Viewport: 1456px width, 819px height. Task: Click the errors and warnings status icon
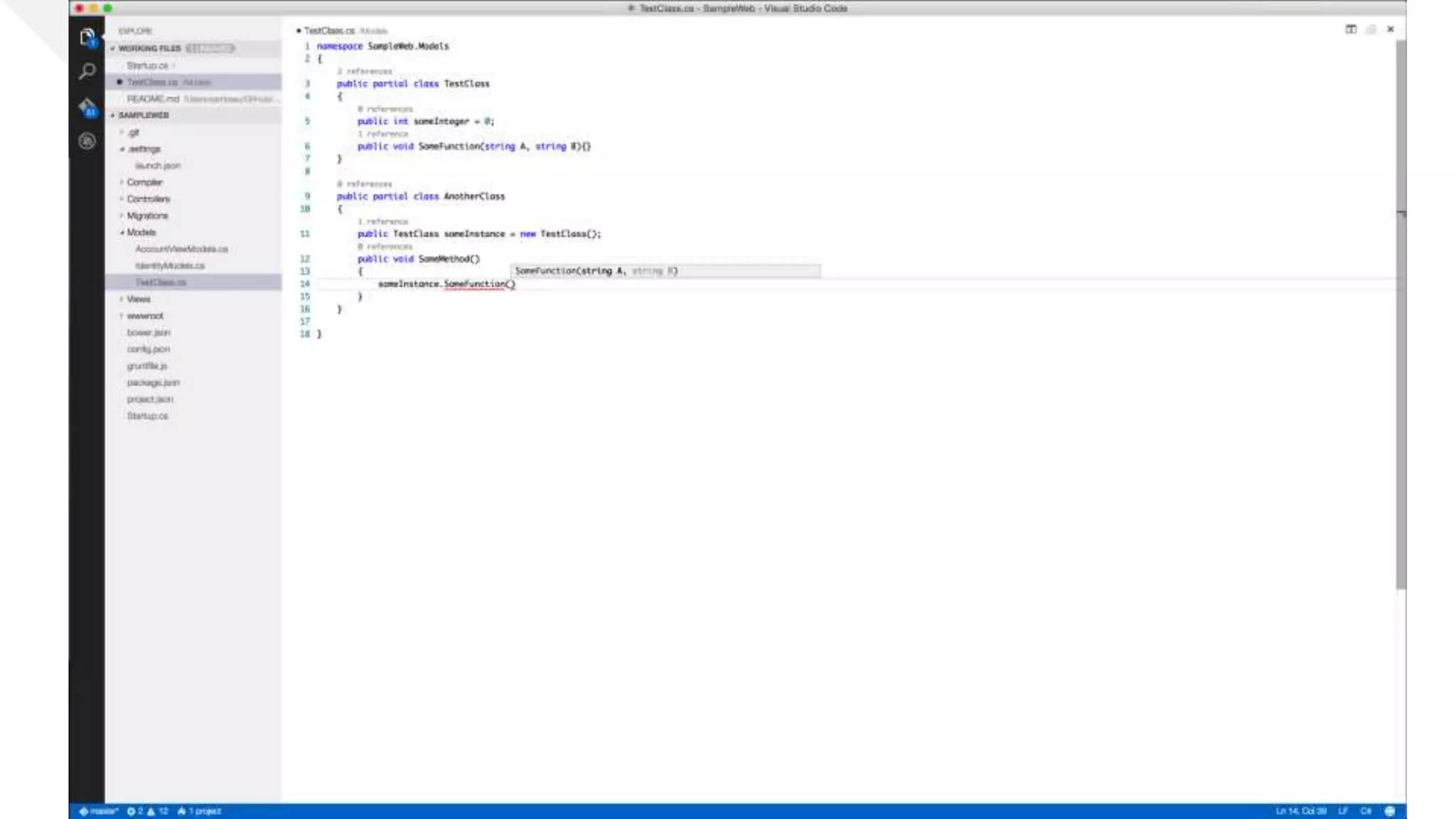point(147,811)
